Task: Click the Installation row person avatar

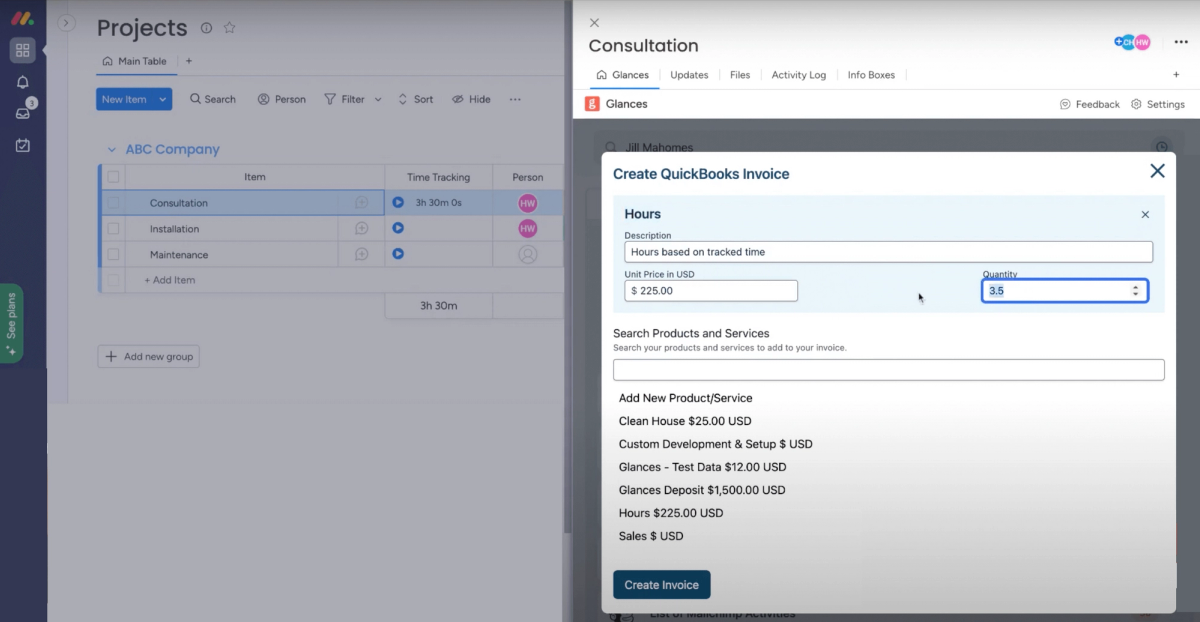Action: coord(528,229)
